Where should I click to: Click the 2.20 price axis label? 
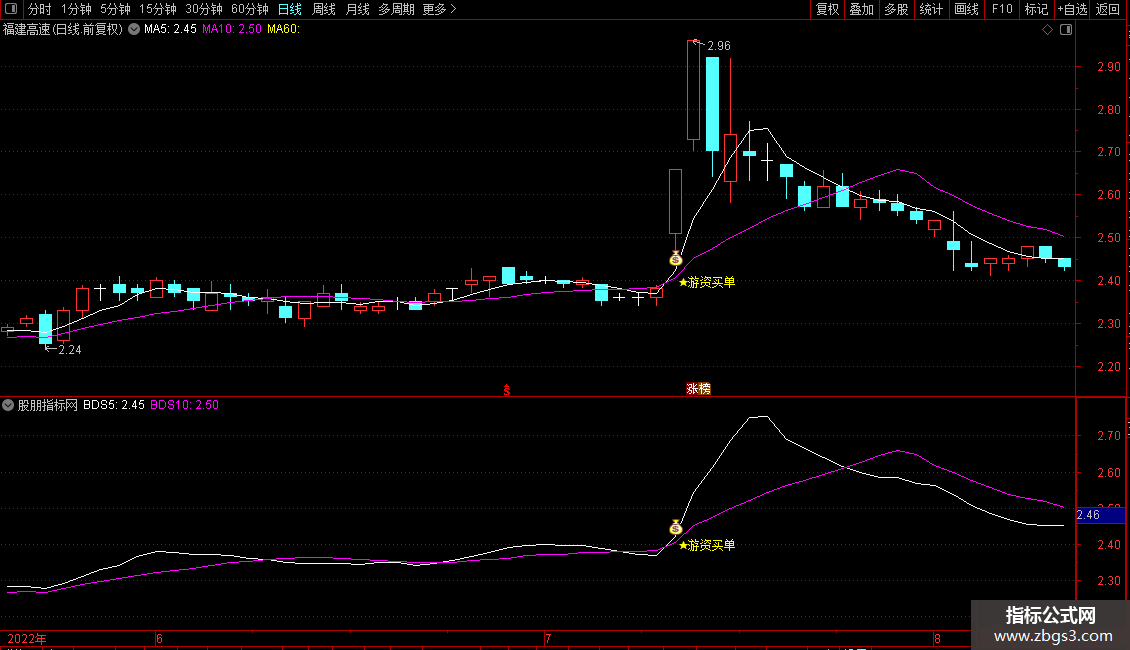click(x=1108, y=366)
